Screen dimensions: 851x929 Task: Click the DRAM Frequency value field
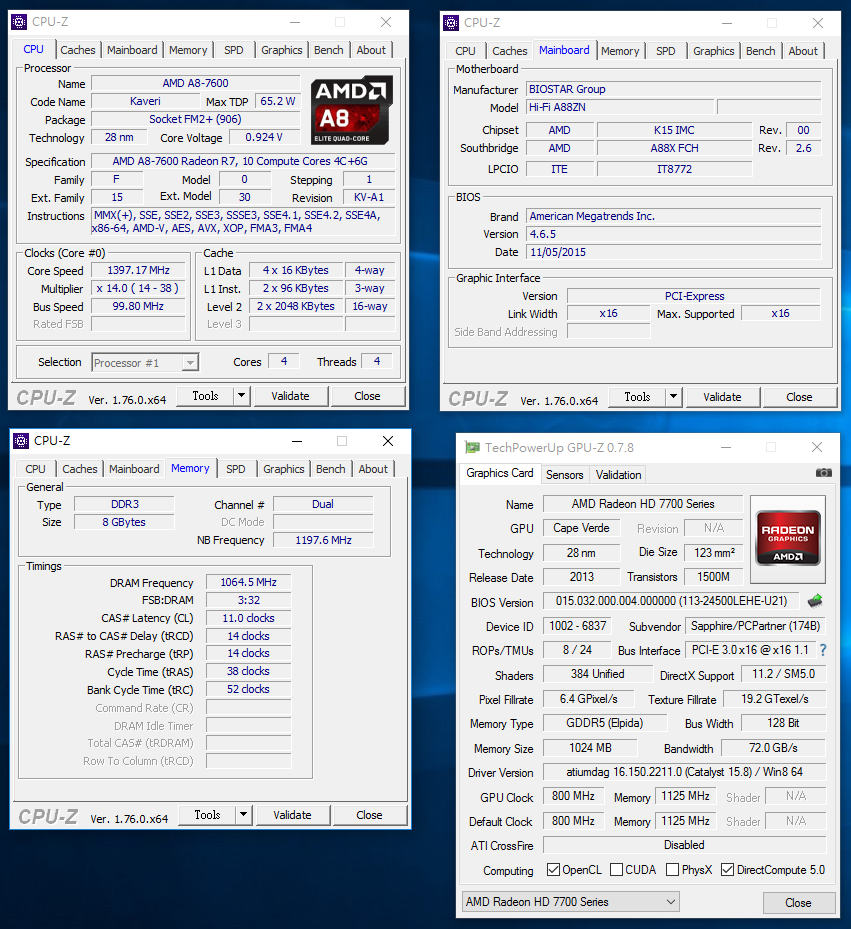(248, 582)
